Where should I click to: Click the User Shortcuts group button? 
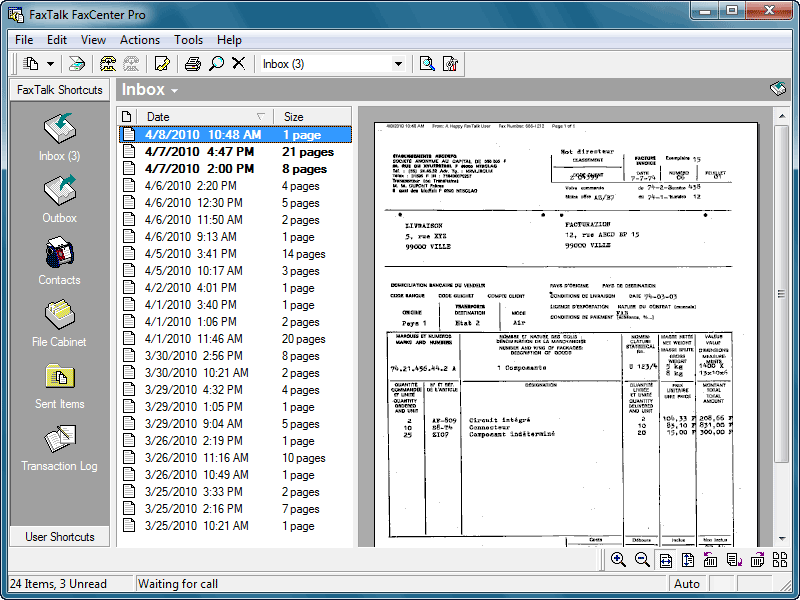coord(60,537)
